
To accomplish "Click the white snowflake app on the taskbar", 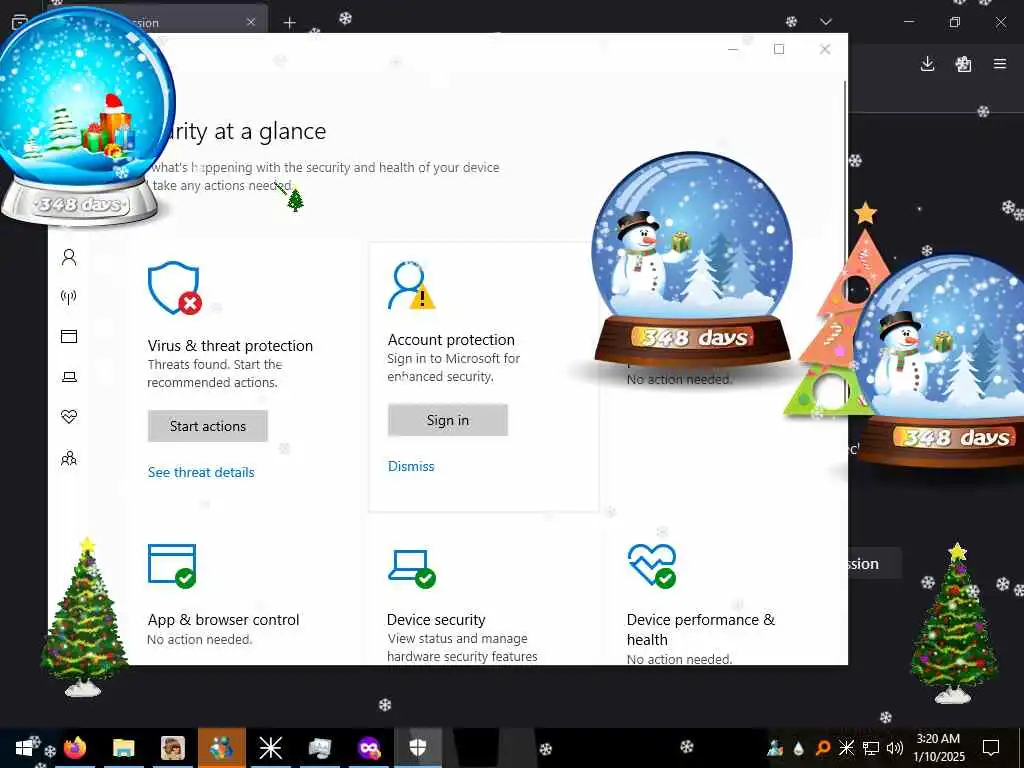I will [x=270, y=748].
